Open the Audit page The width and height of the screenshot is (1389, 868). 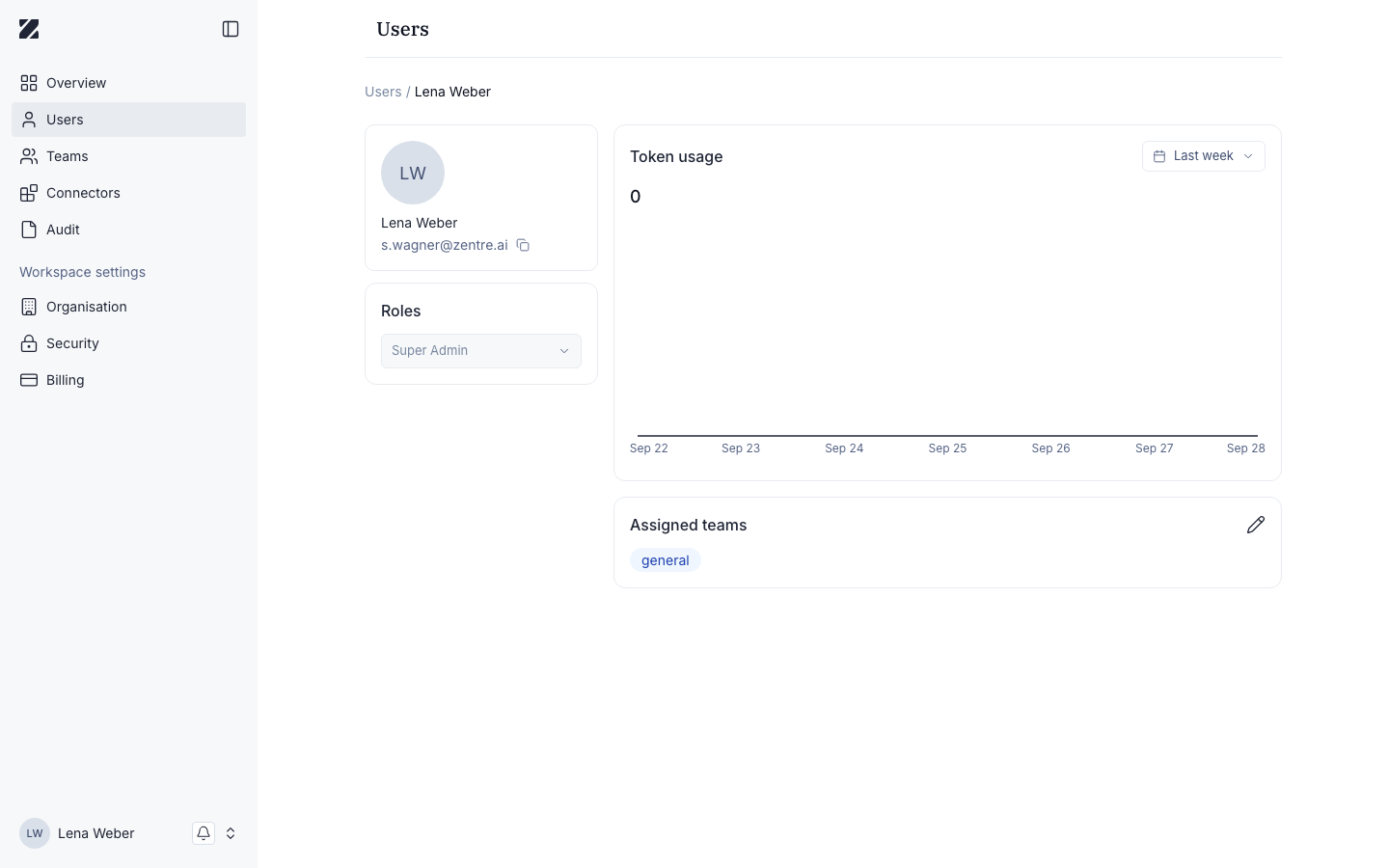(x=128, y=230)
